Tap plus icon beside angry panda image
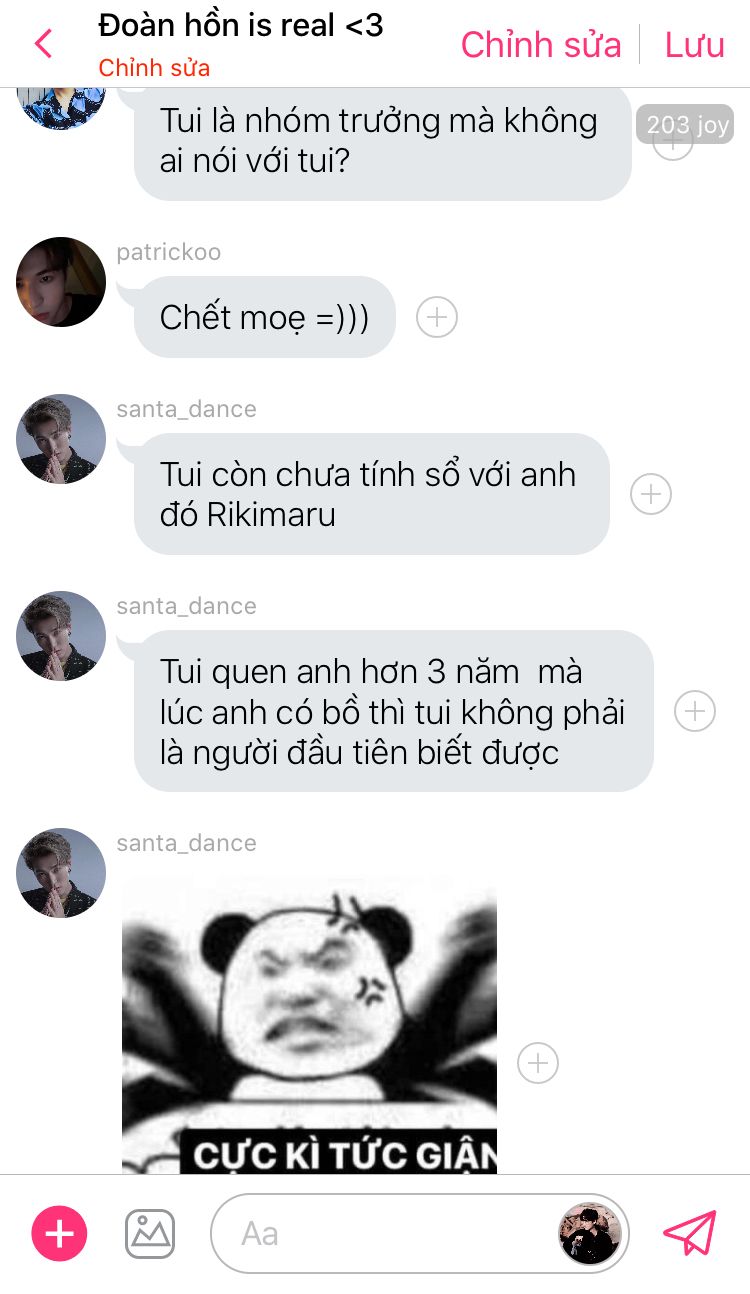The width and height of the screenshot is (750, 1294). [x=538, y=1062]
